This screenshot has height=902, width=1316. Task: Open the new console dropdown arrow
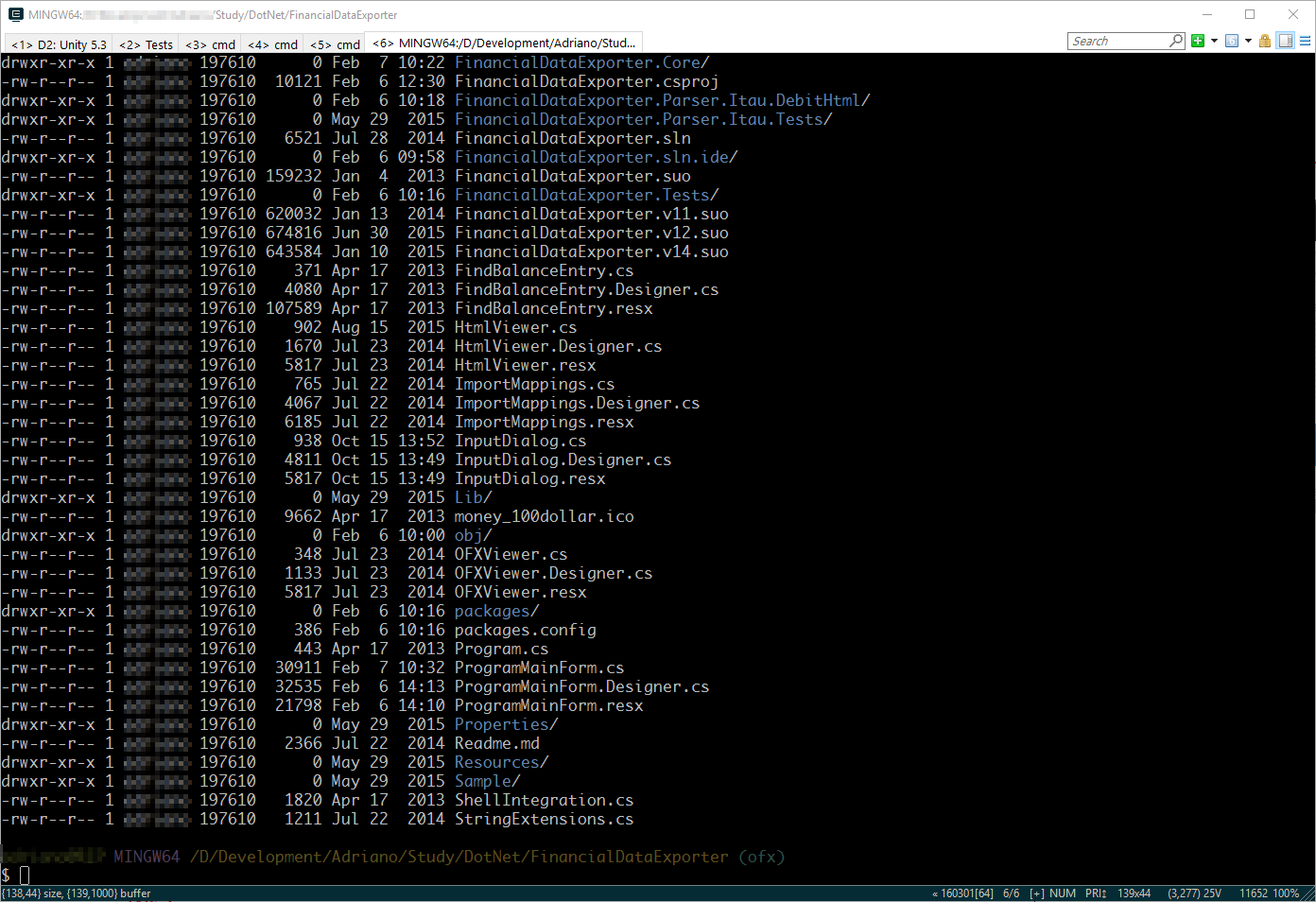(x=1214, y=41)
